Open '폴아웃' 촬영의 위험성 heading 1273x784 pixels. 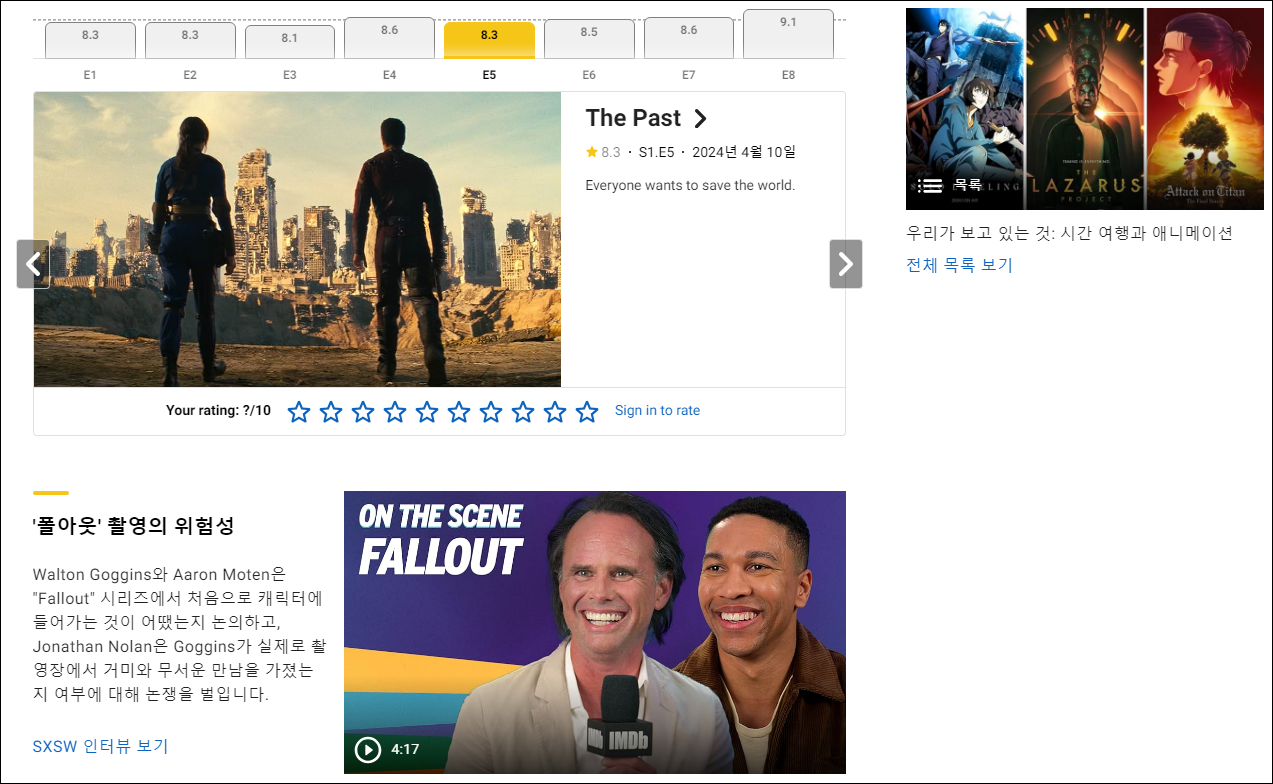click(133, 526)
